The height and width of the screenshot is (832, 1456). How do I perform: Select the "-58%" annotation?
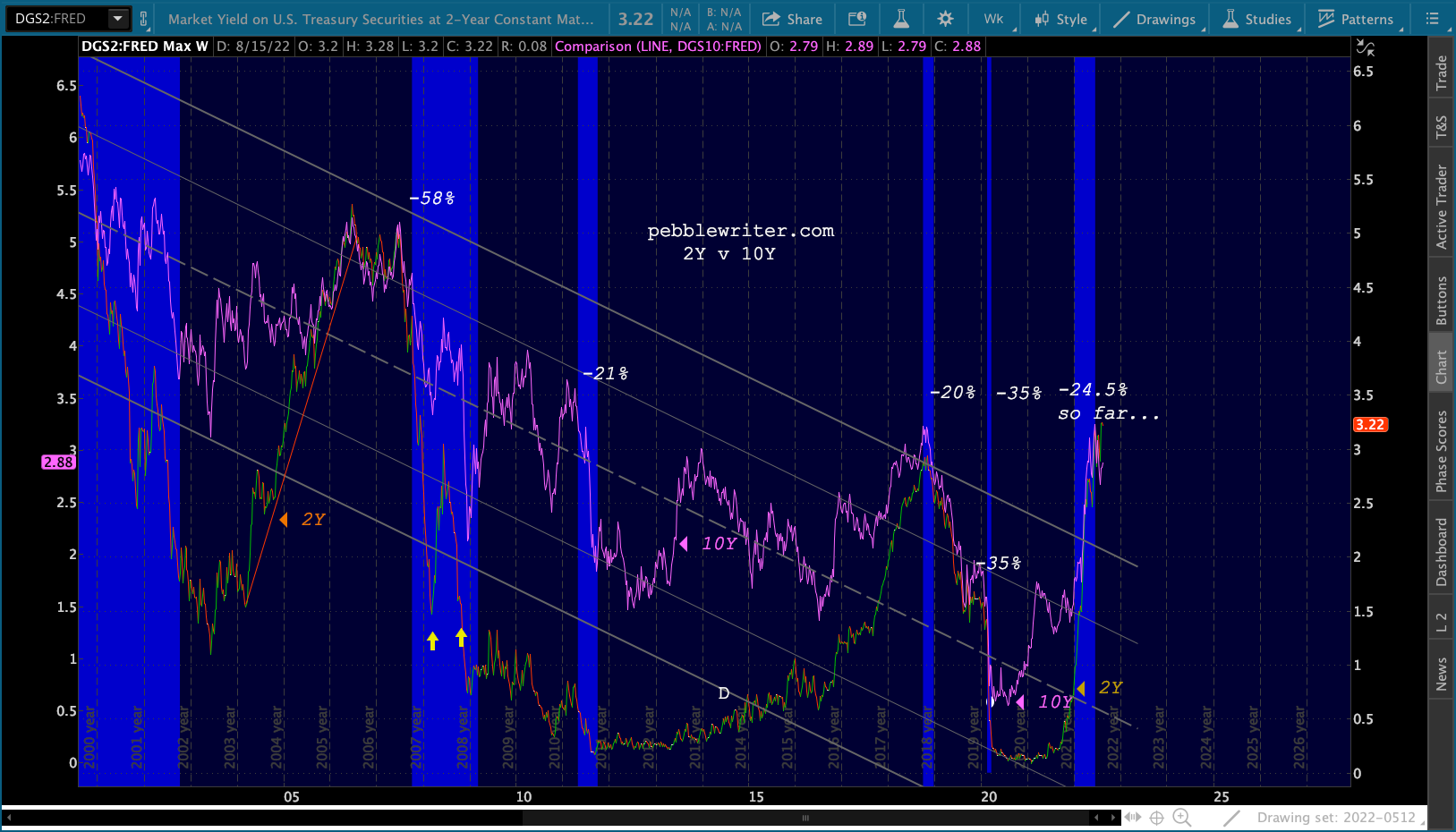click(432, 198)
